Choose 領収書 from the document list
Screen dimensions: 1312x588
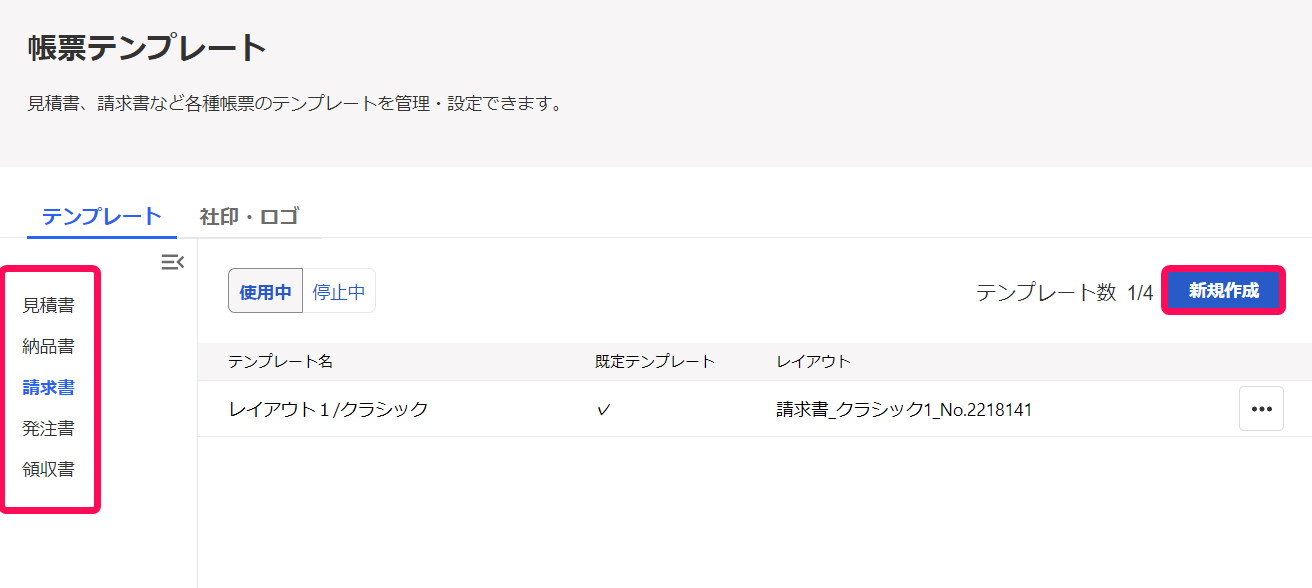point(49,469)
